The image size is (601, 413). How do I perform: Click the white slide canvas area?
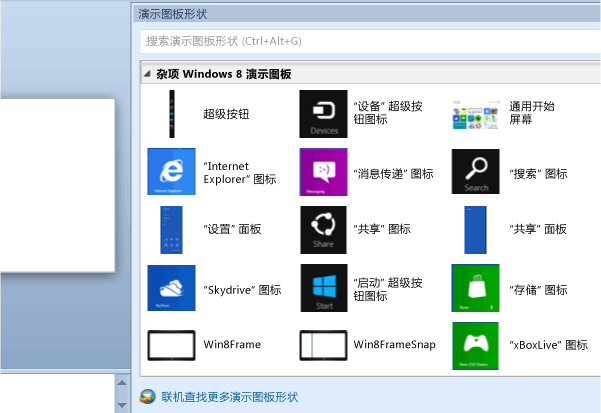57,185
